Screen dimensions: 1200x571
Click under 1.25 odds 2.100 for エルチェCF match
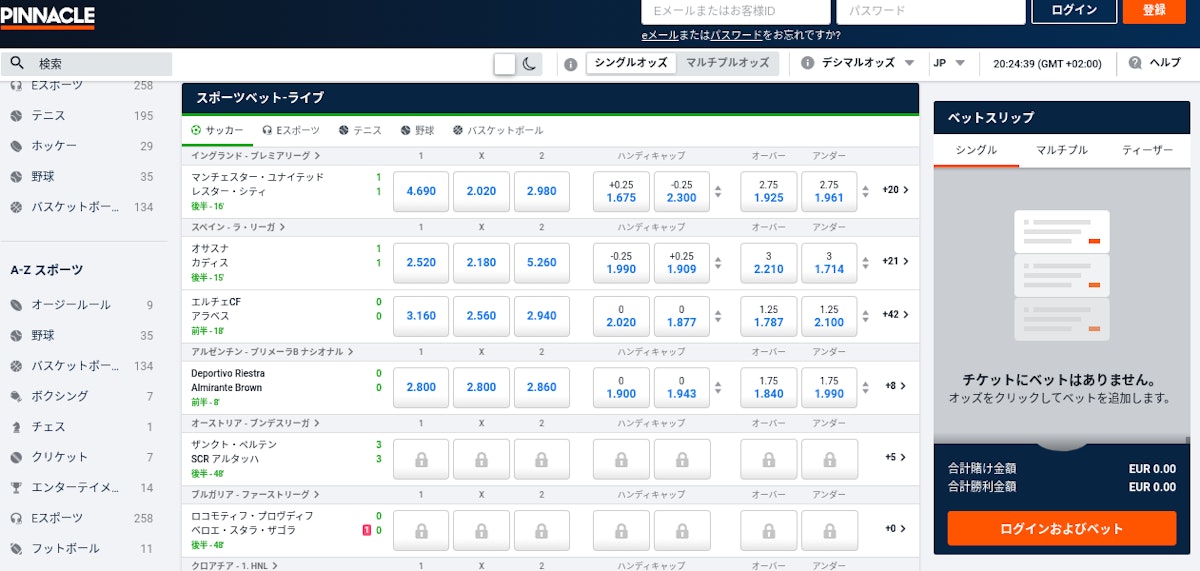point(829,315)
